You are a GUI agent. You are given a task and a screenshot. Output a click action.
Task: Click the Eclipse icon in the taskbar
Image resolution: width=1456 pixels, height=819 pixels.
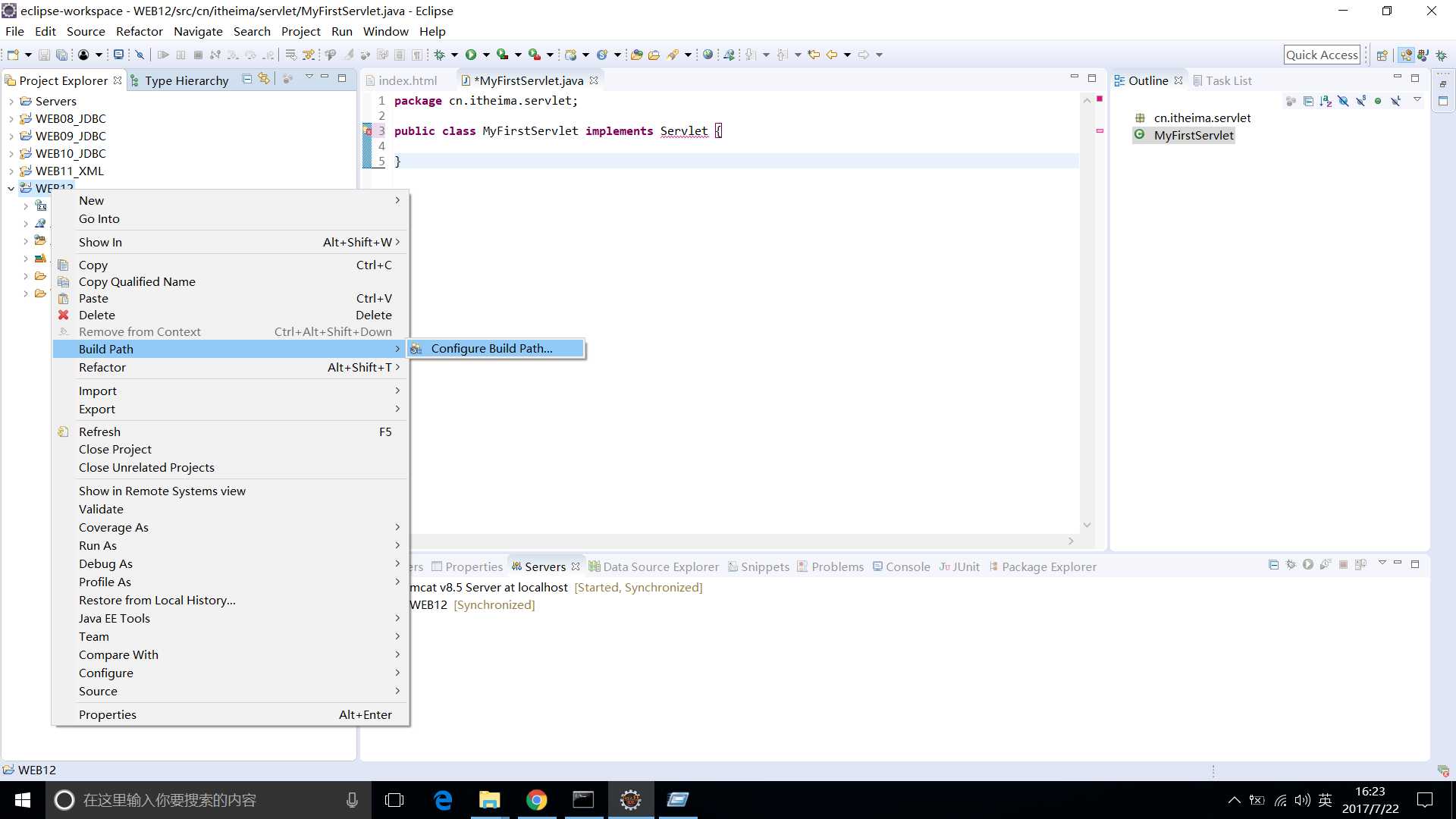click(x=630, y=800)
